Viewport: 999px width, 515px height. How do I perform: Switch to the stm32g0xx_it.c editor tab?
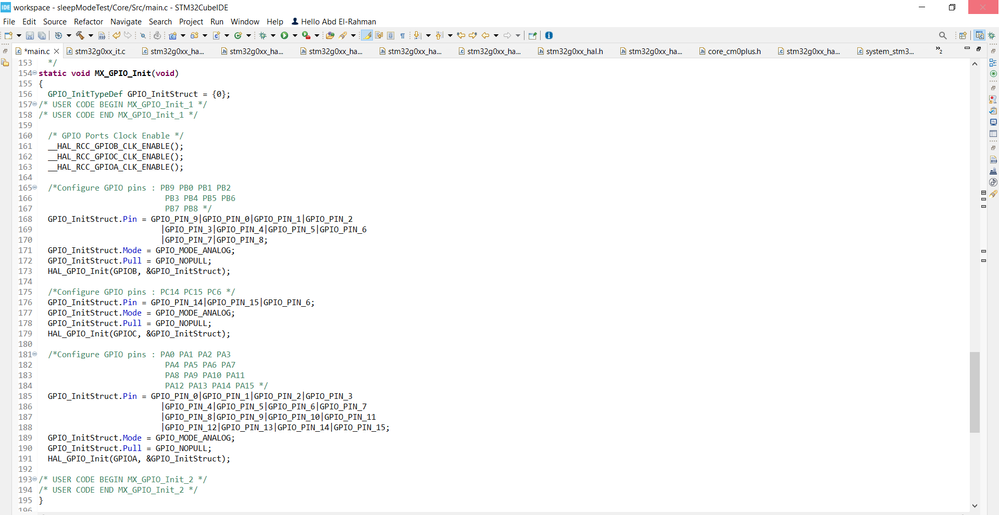(x=96, y=51)
